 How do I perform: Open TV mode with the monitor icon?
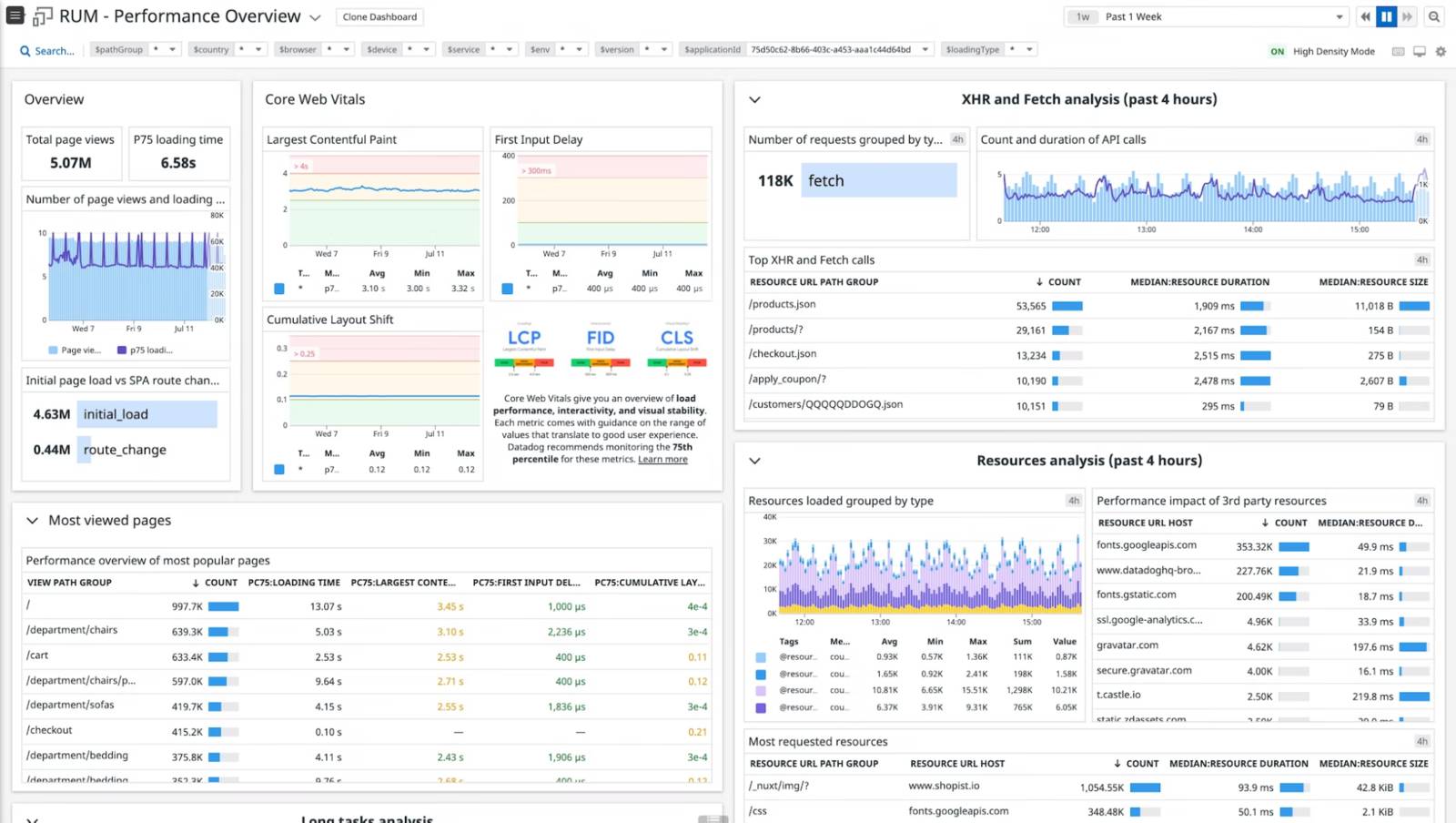(1419, 51)
